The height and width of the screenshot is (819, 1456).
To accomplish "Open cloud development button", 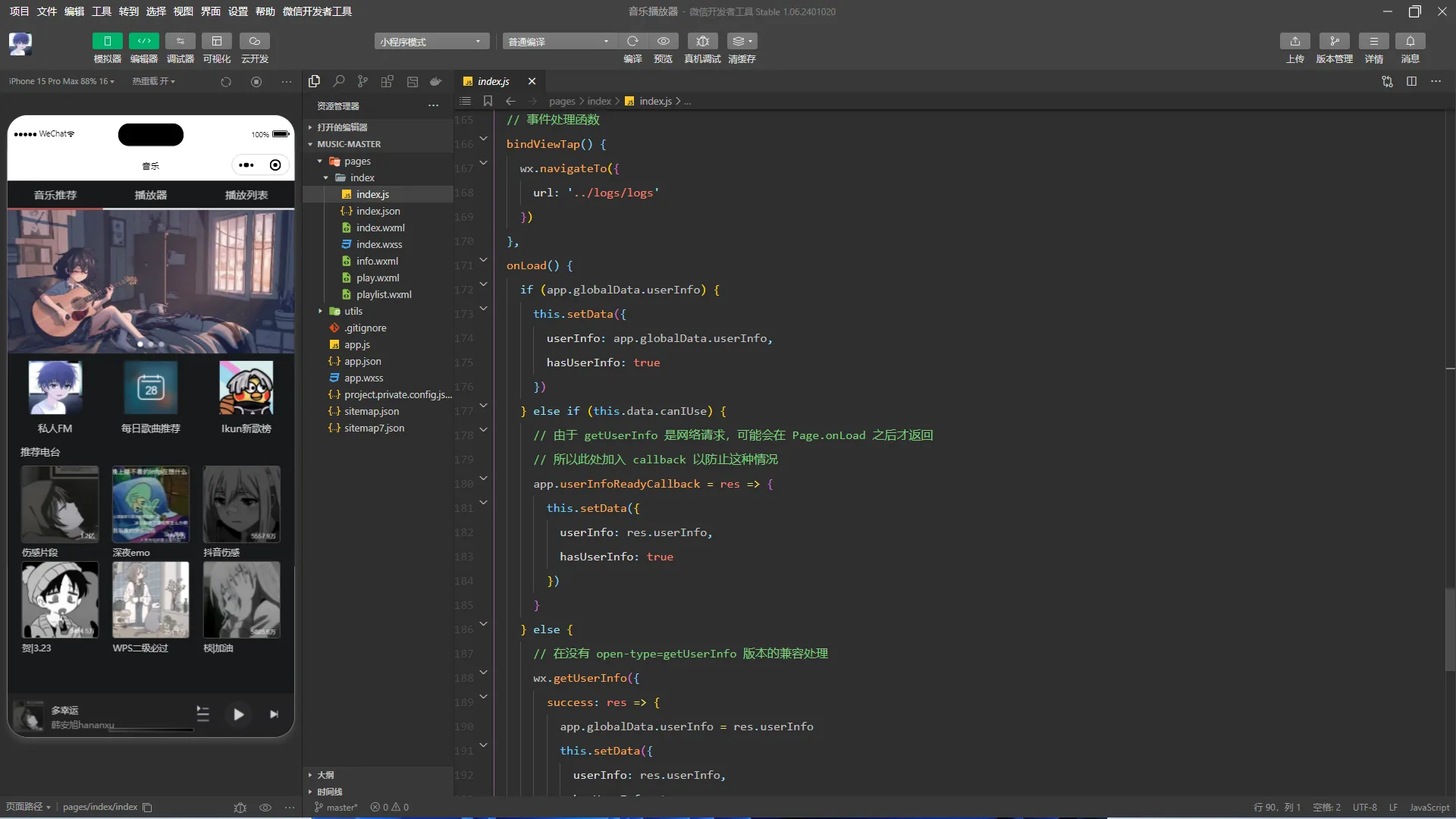I will [x=254, y=41].
